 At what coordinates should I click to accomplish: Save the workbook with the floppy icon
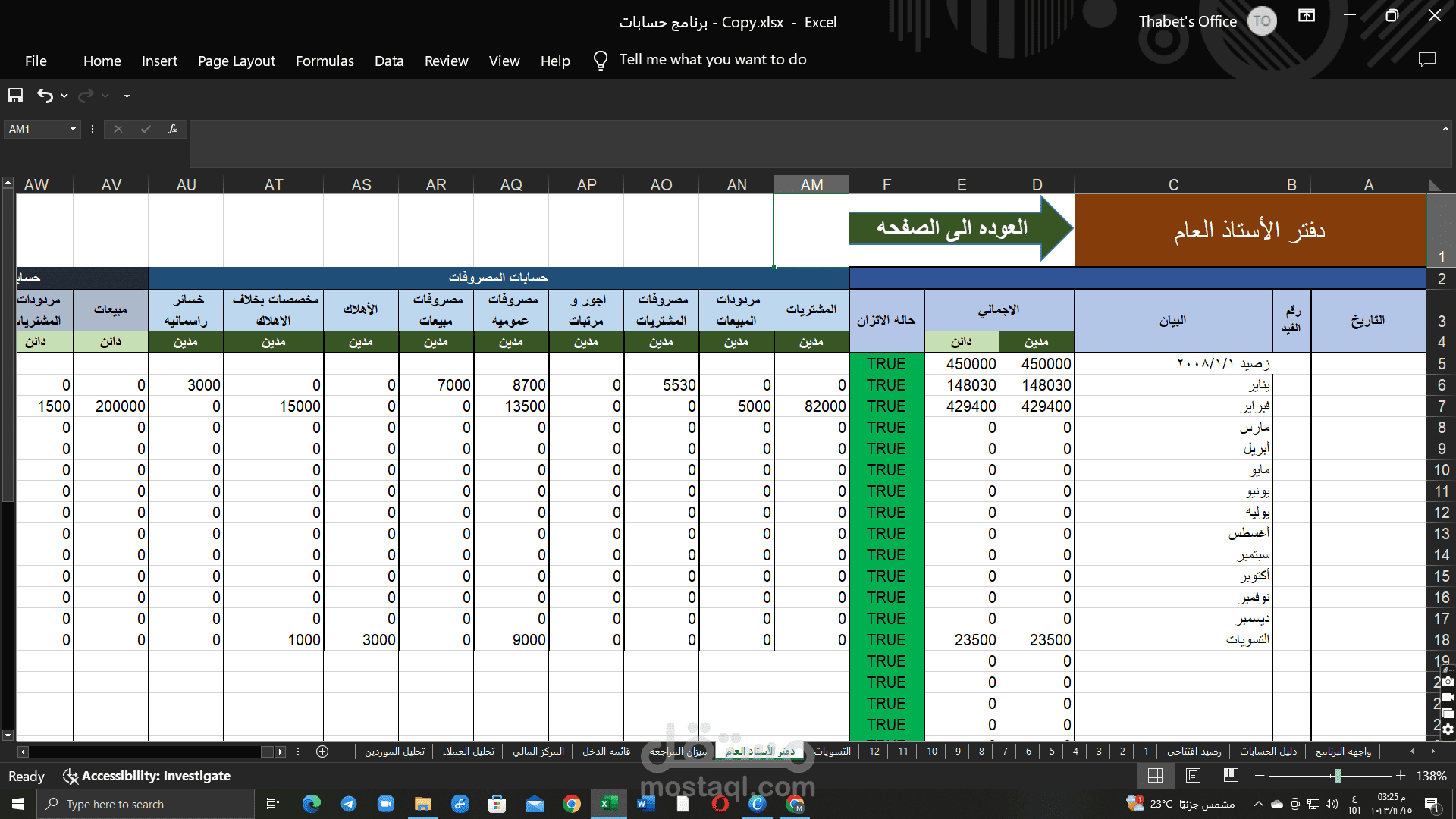click(15, 96)
